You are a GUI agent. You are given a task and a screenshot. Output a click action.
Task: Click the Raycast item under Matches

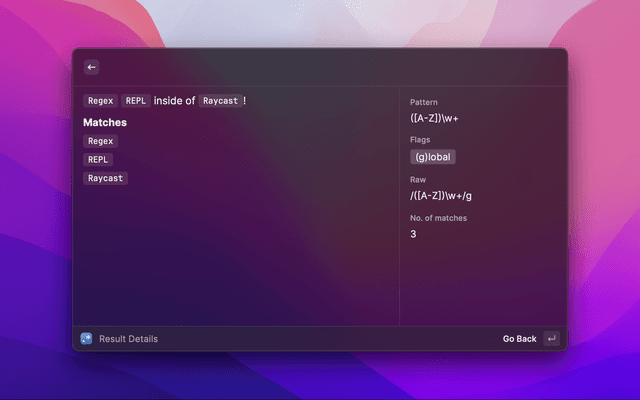106,178
